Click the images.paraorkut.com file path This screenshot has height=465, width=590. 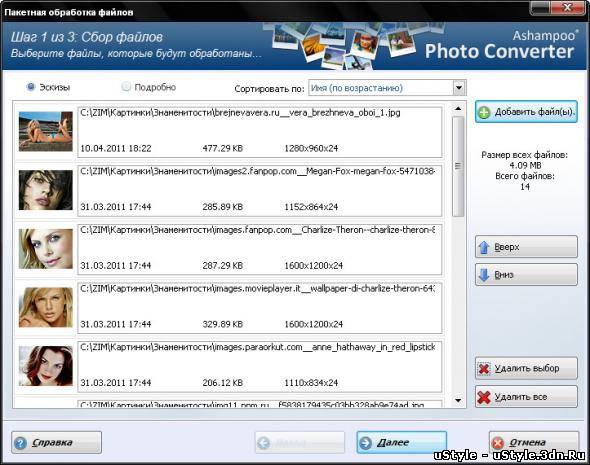click(258, 347)
